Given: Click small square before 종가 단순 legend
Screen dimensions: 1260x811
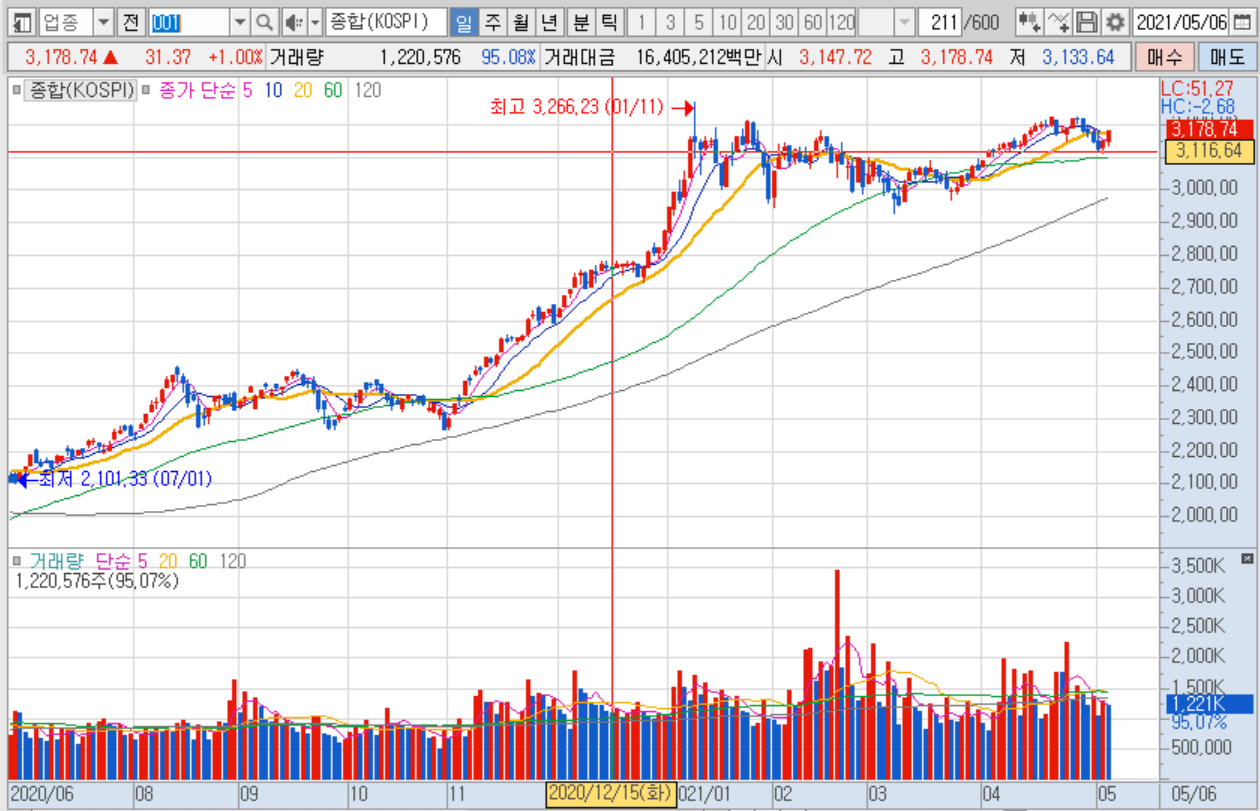Looking at the screenshot, I should (x=146, y=91).
